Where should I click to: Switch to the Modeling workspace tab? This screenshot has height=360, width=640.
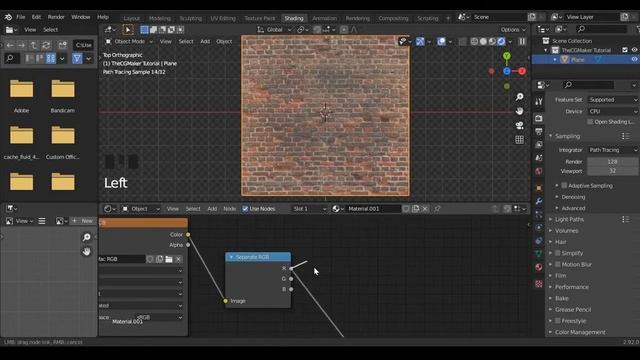pyautogui.click(x=160, y=18)
